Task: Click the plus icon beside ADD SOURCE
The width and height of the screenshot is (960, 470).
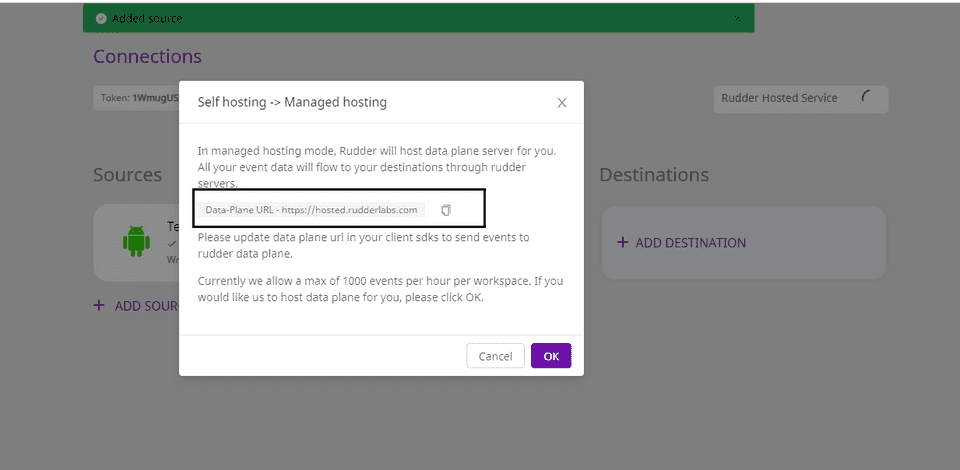Action: click(x=99, y=306)
